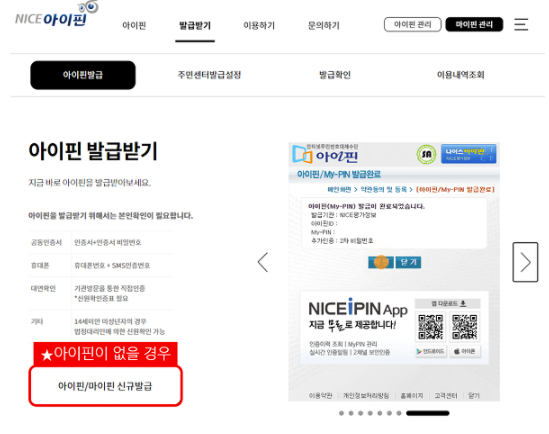Show previous carousel slide arrow
Viewport: 549px width, 434px height.
[x=263, y=262]
